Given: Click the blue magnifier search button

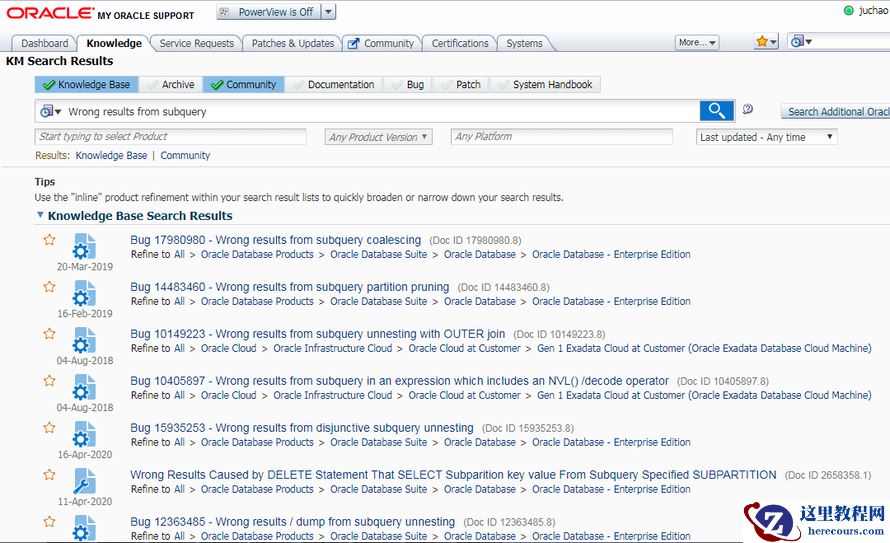Looking at the screenshot, I should [x=717, y=111].
